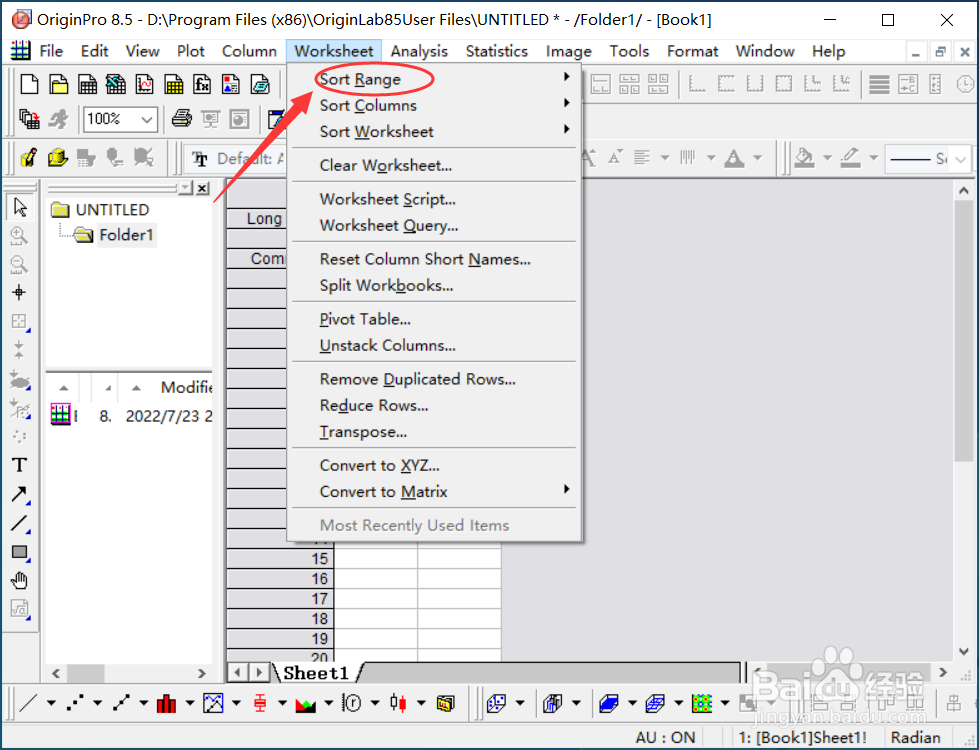Click Line plot icon

click(28, 703)
